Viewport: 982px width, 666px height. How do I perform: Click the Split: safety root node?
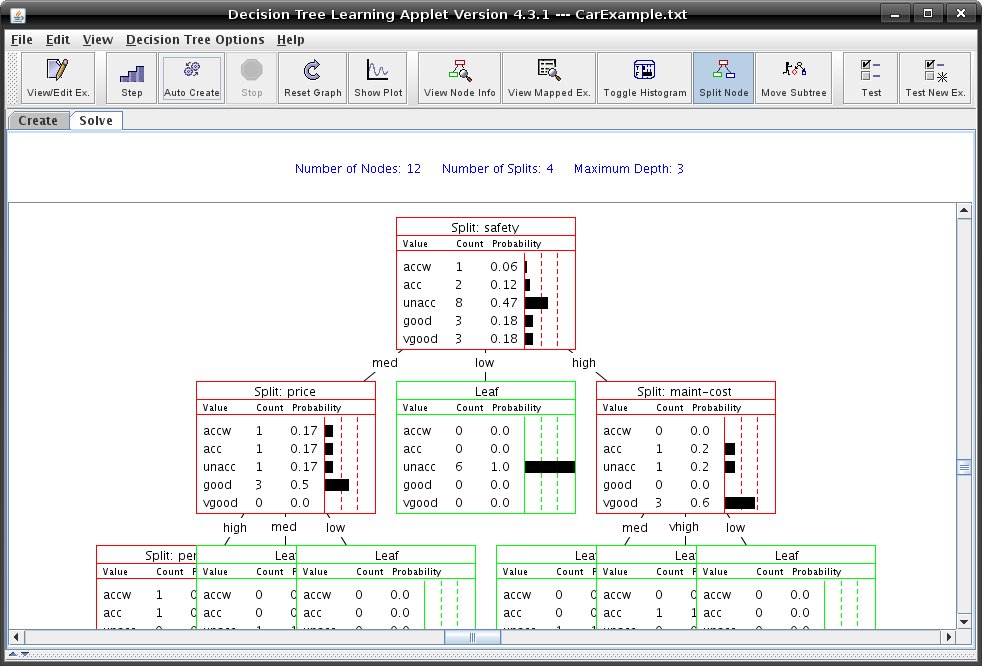tap(486, 283)
